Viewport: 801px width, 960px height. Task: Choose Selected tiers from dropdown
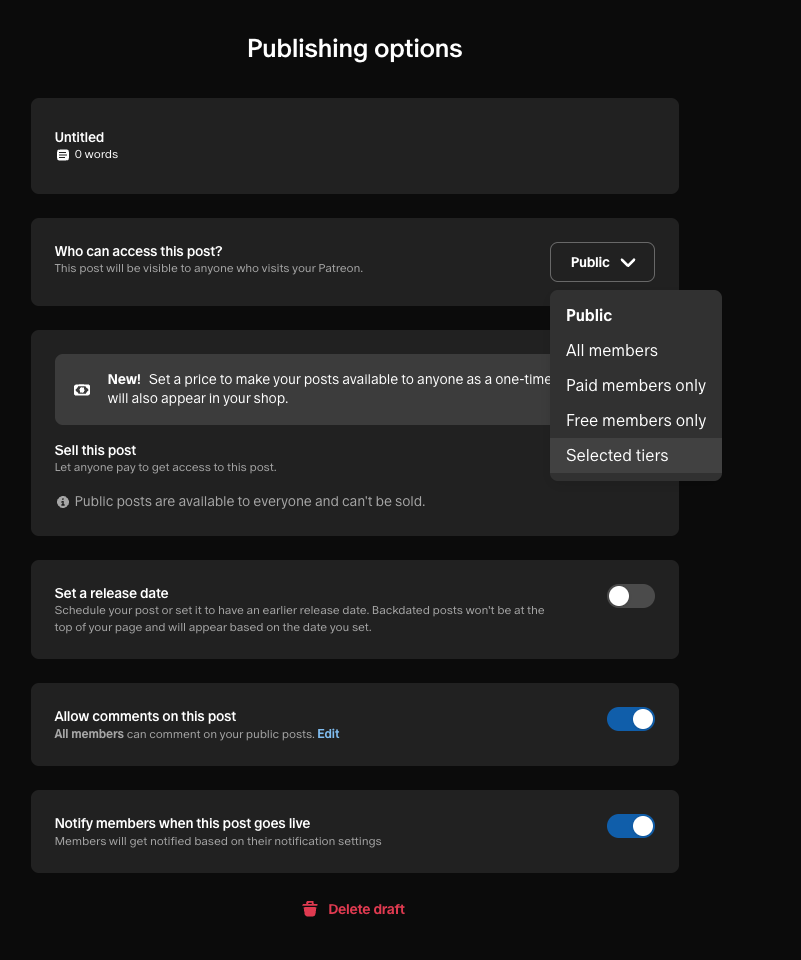[x=617, y=455]
